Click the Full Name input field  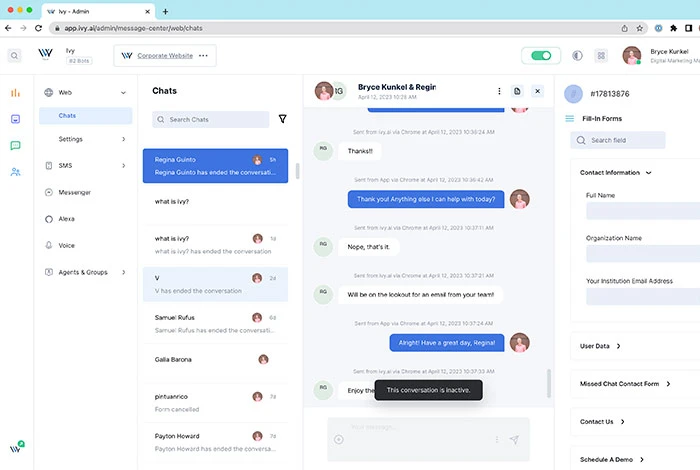click(643, 210)
